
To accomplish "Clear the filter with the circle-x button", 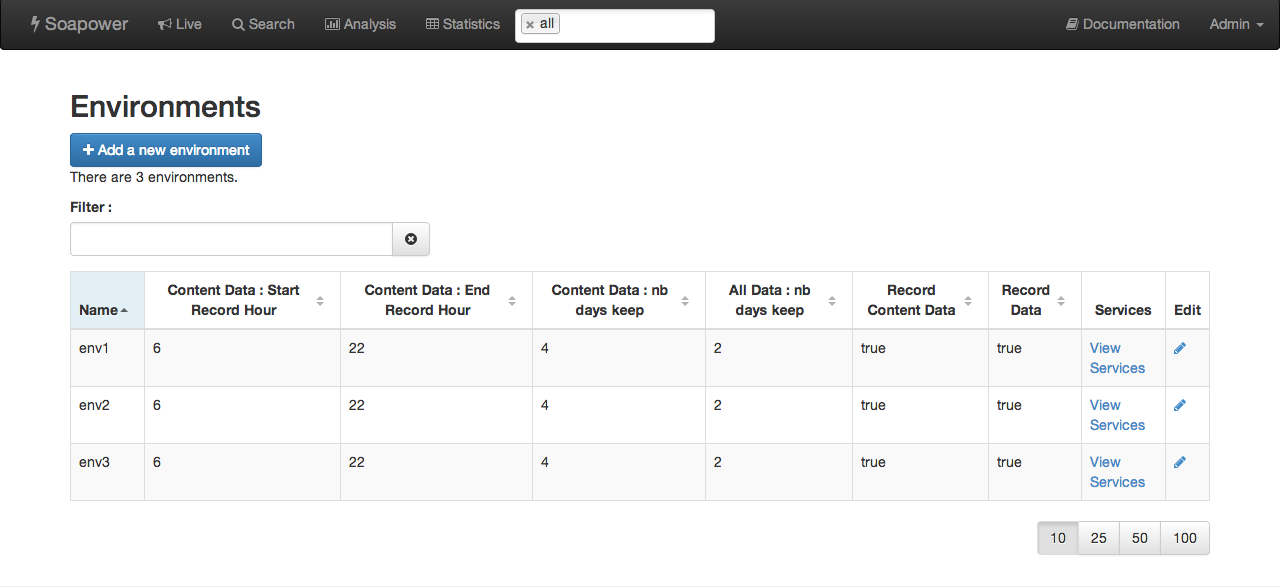I will (411, 239).
